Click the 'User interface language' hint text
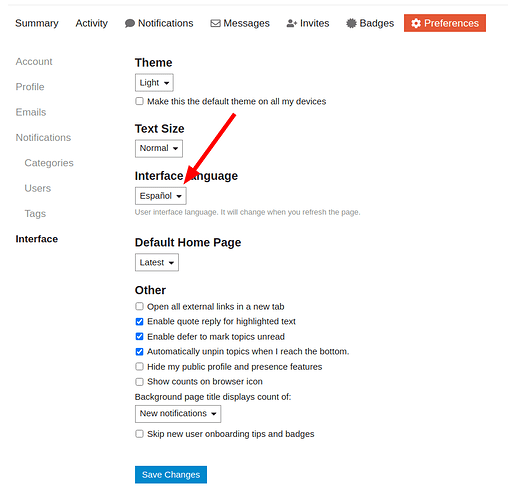508x500 pixels. click(x=247, y=212)
